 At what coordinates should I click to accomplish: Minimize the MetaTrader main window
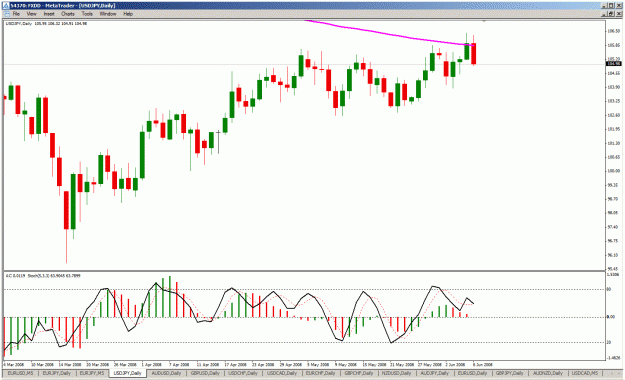(605, 6)
